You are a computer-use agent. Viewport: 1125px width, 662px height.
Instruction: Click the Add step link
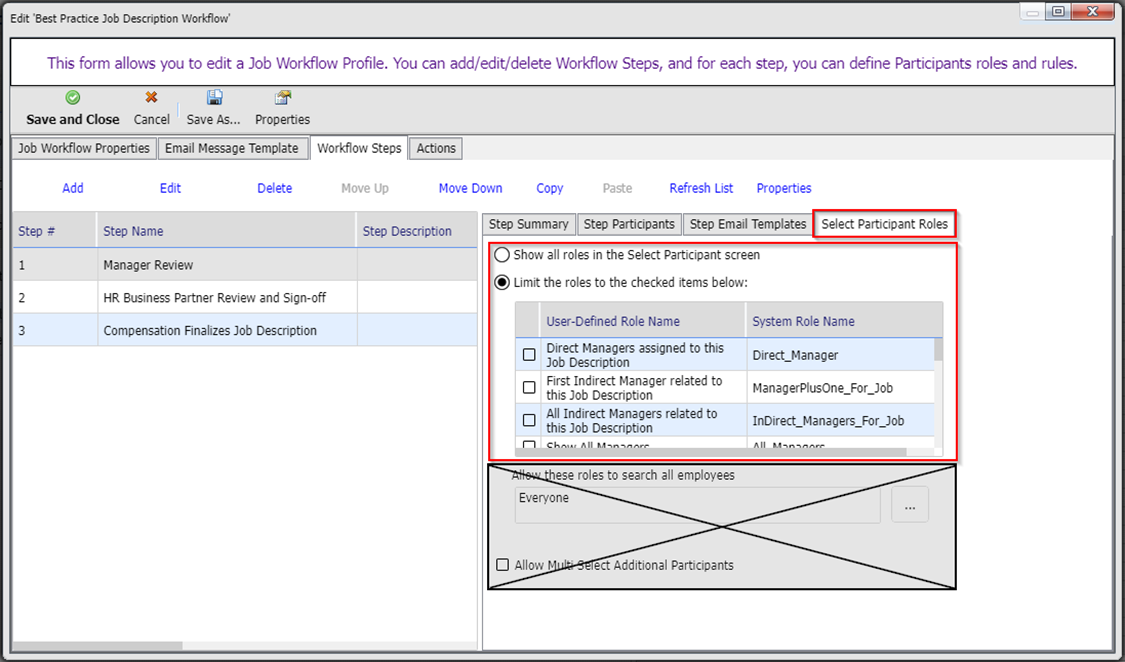tap(73, 188)
